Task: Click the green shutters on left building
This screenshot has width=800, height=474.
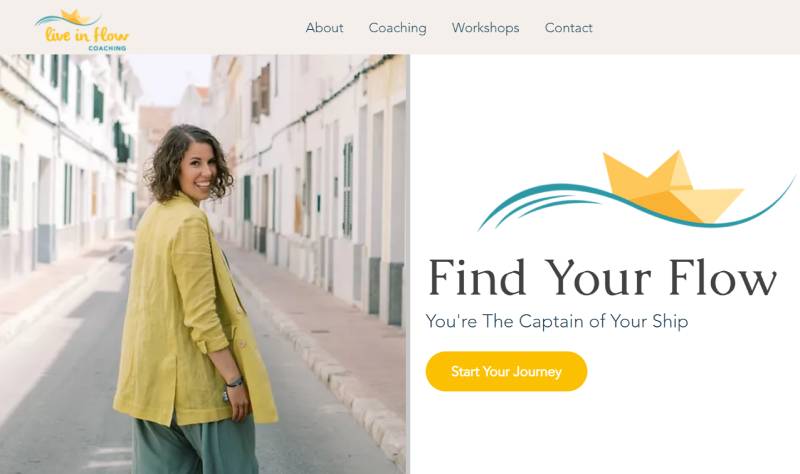Action: (x=97, y=104)
